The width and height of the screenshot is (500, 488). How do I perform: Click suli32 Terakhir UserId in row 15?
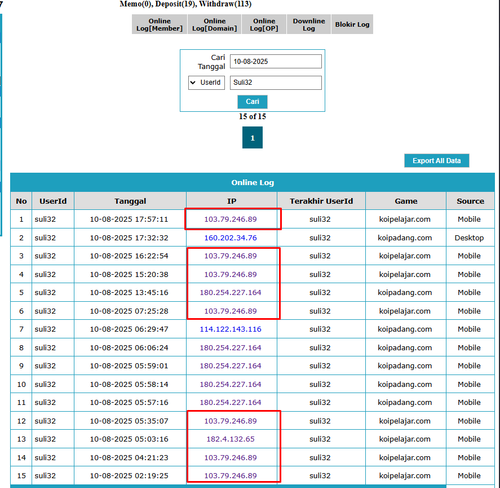320,476
